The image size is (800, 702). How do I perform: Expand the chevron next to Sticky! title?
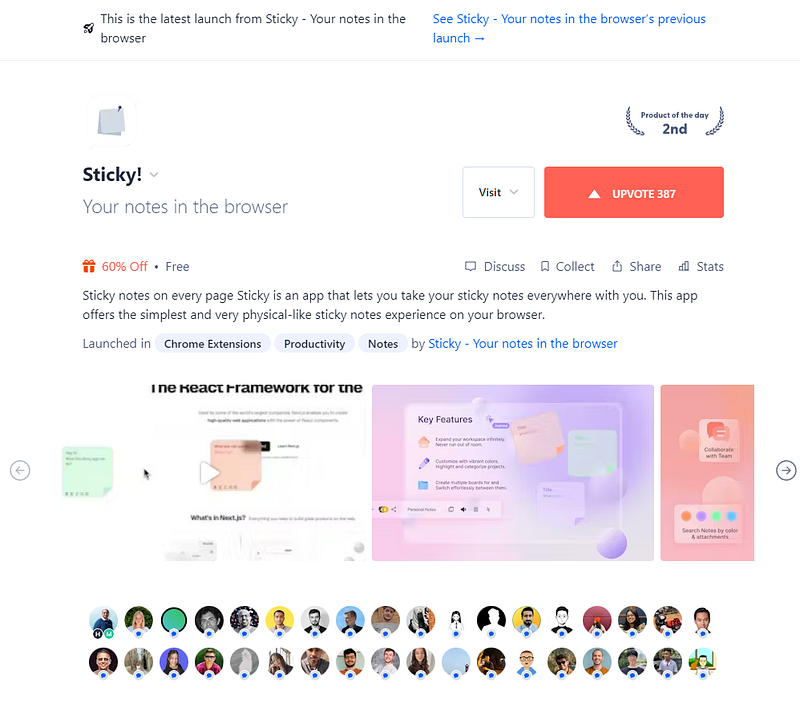click(154, 175)
